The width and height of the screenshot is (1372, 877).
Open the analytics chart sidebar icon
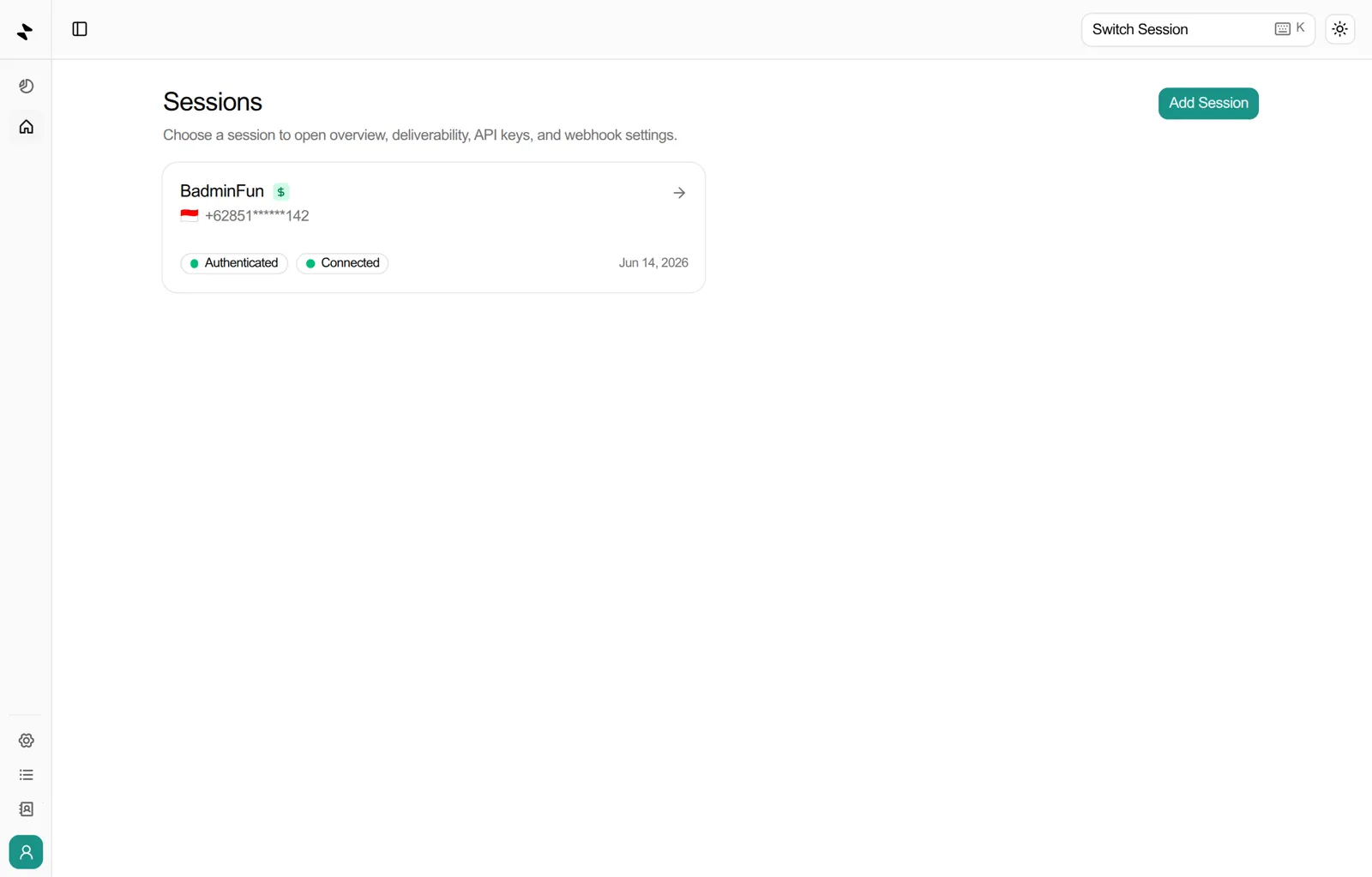[27, 86]
